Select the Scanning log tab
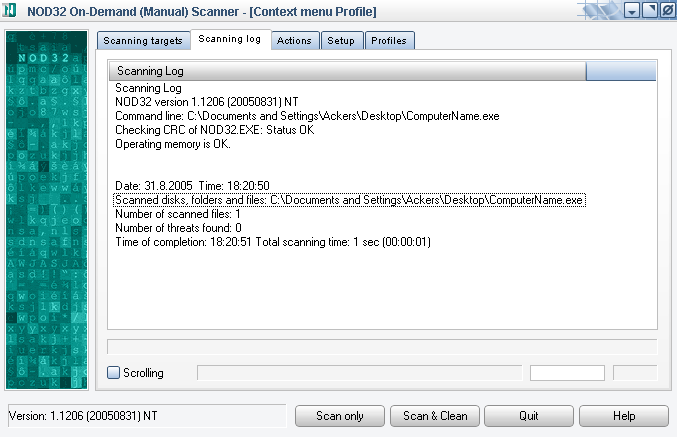Screen dimensions: 677x437 point(229,40)
